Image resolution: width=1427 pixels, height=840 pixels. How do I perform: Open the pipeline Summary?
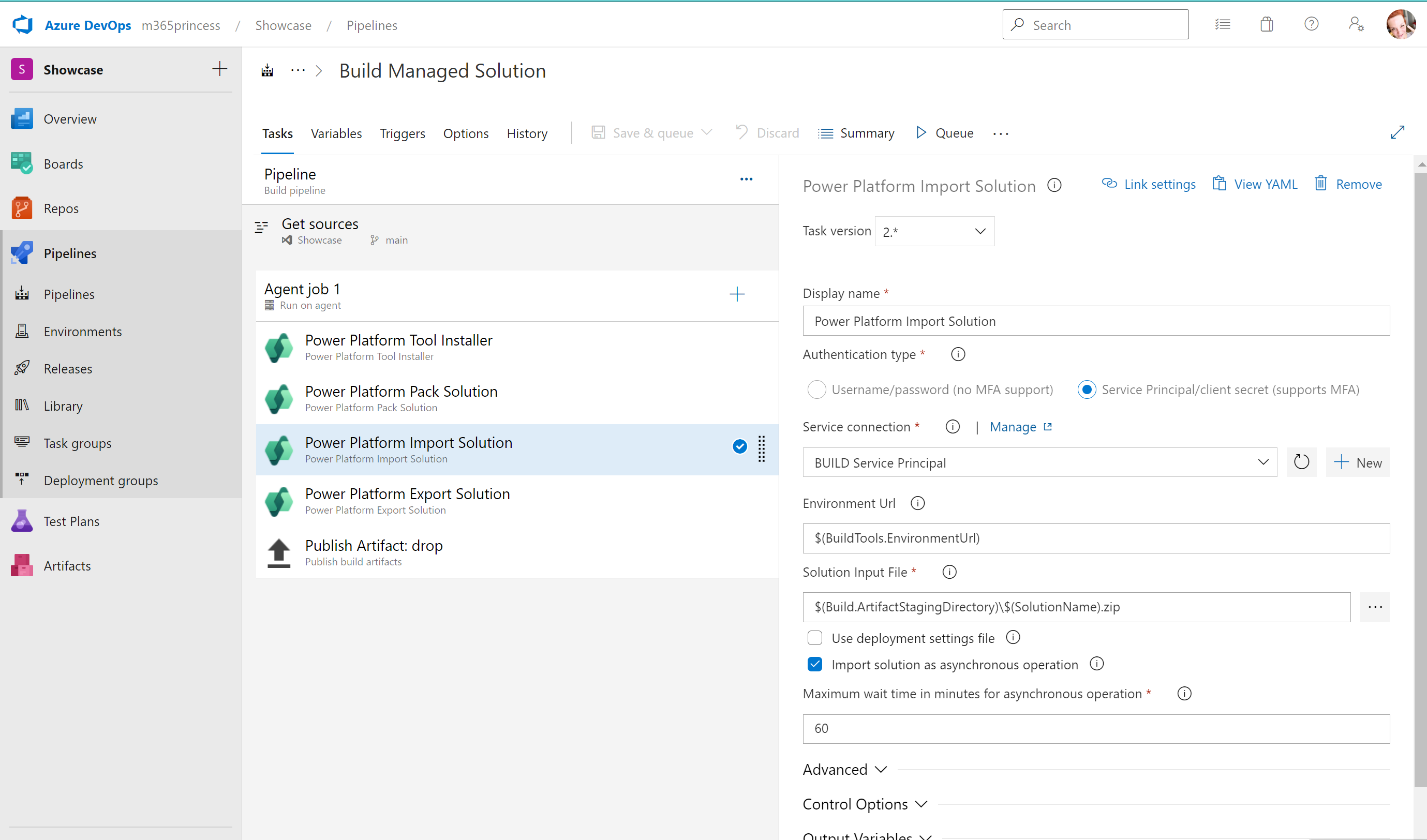click(856, 133)
